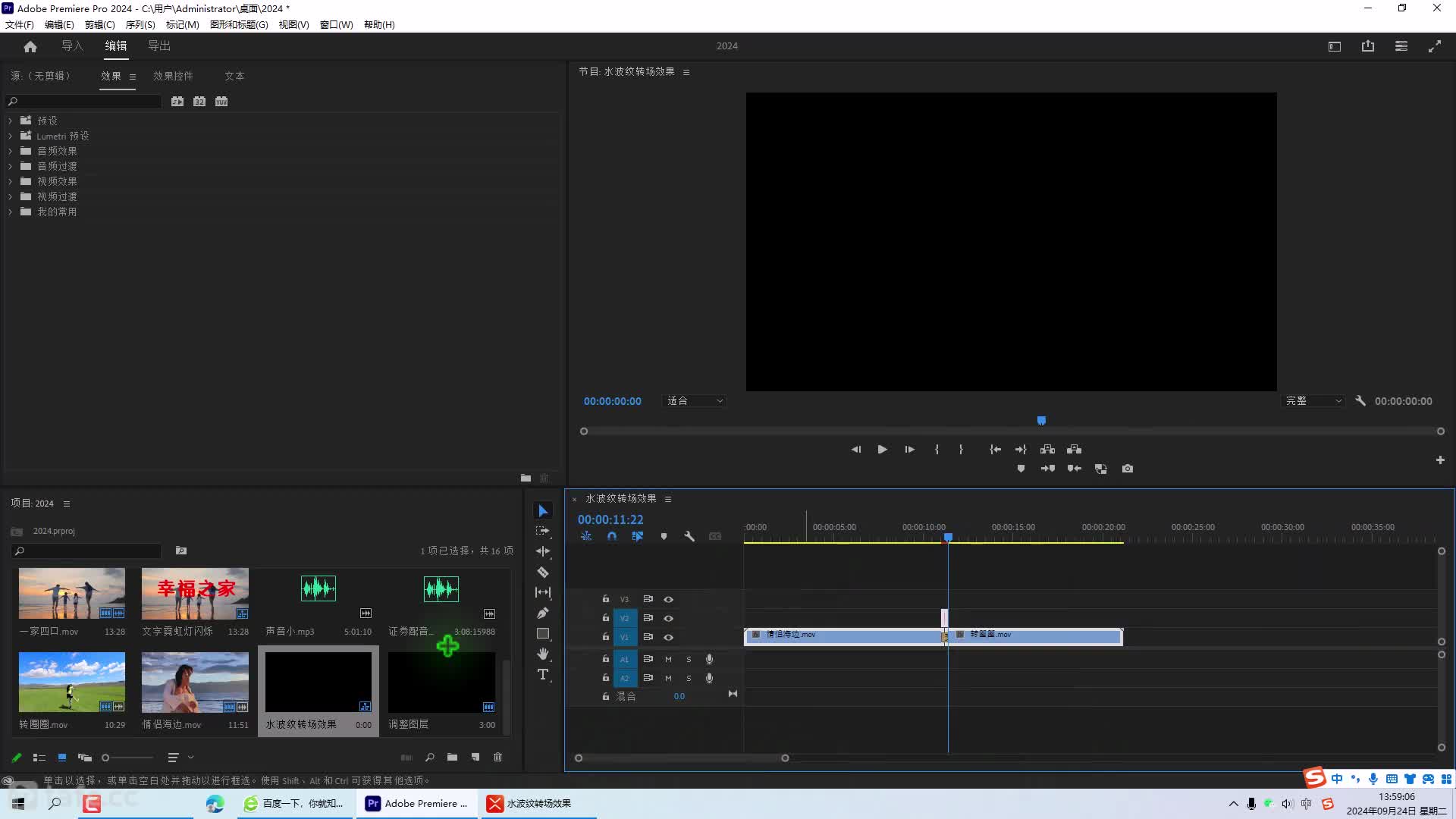1456x819 pixels.
Task: Select the Type tool
Action: pos(543,674)
